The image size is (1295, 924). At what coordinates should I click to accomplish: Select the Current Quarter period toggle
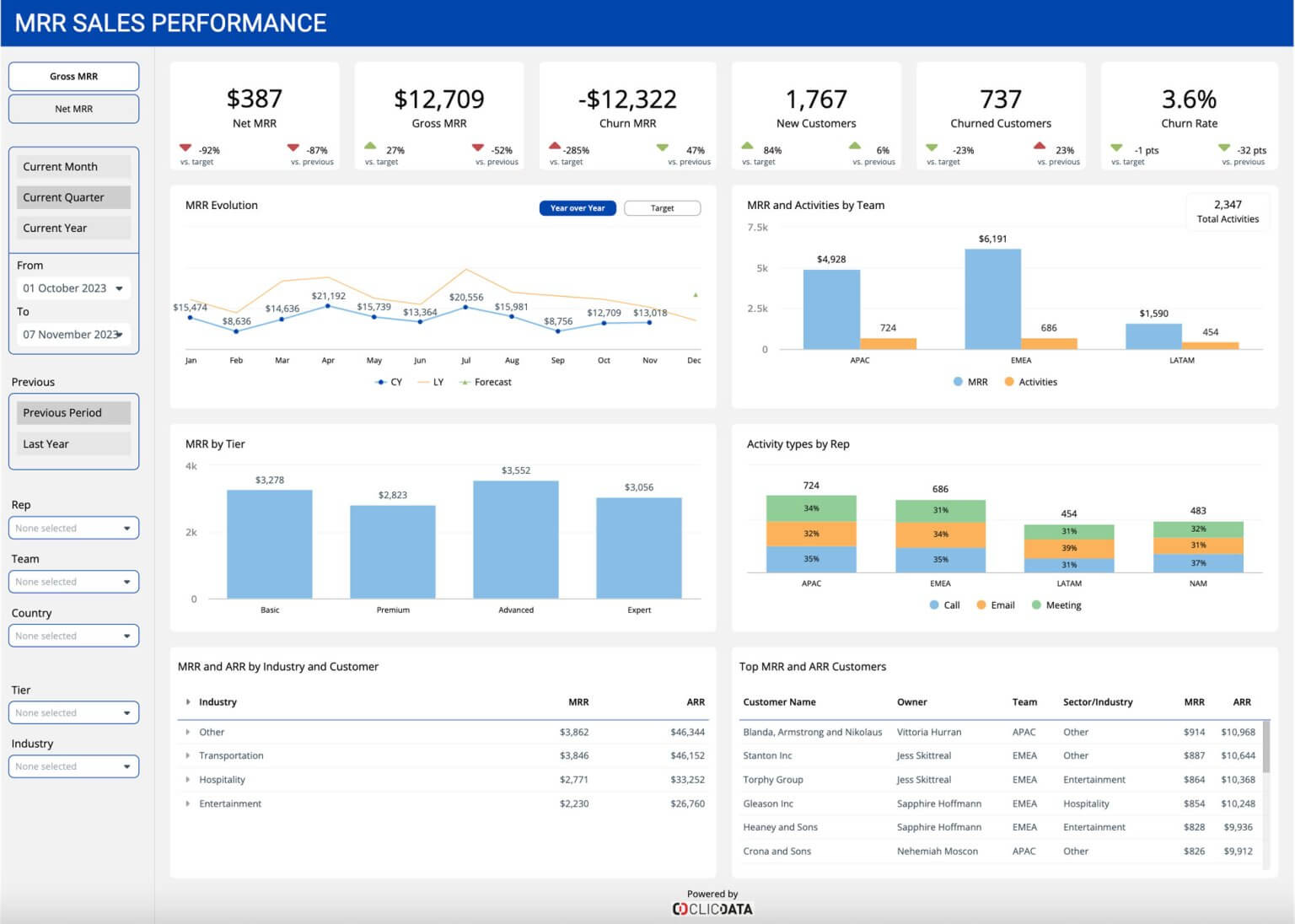click(x=73, y=196)
